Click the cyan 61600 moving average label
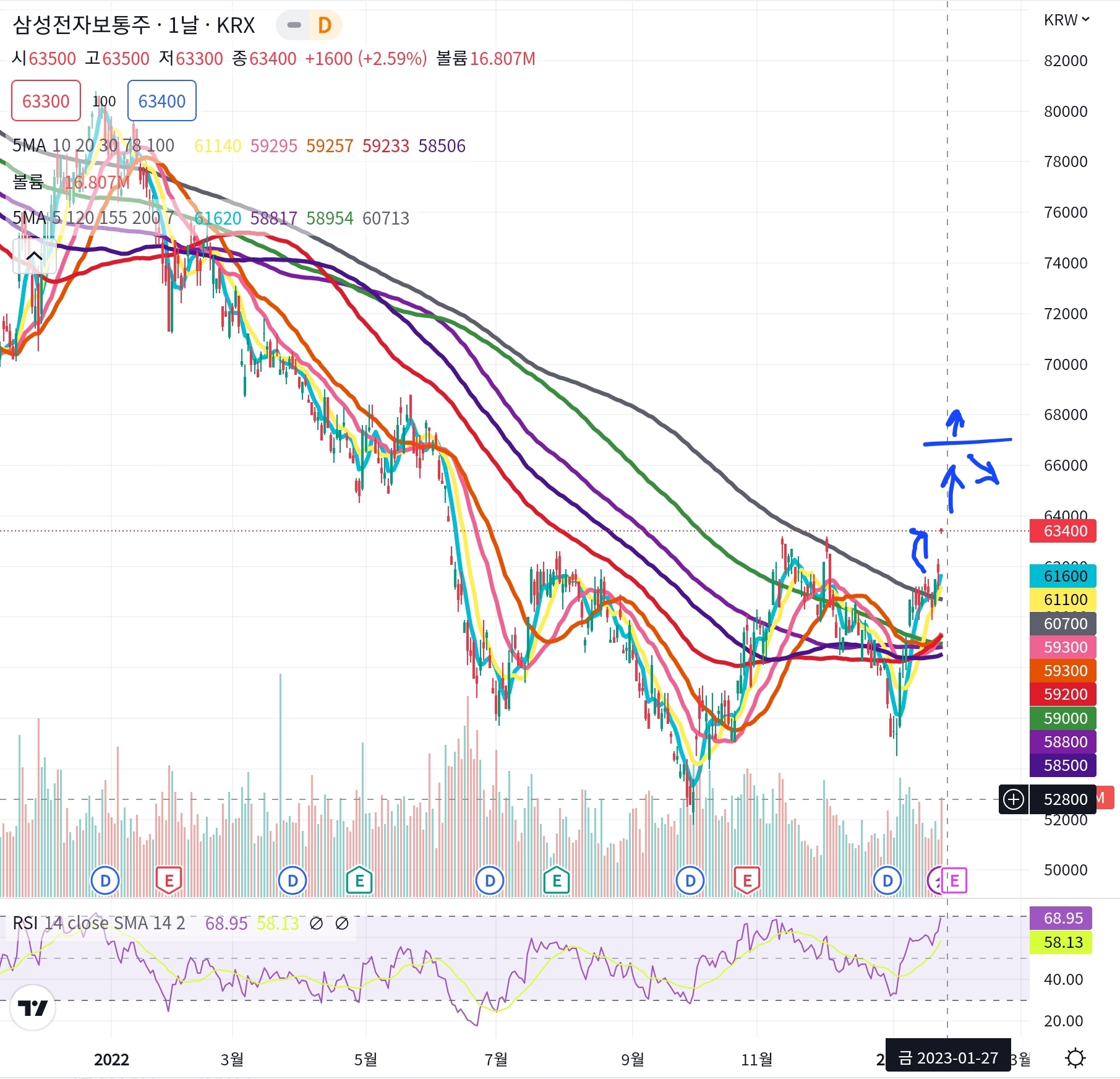Screen dimensions: 1120x1079 [x=1063, y=576]
